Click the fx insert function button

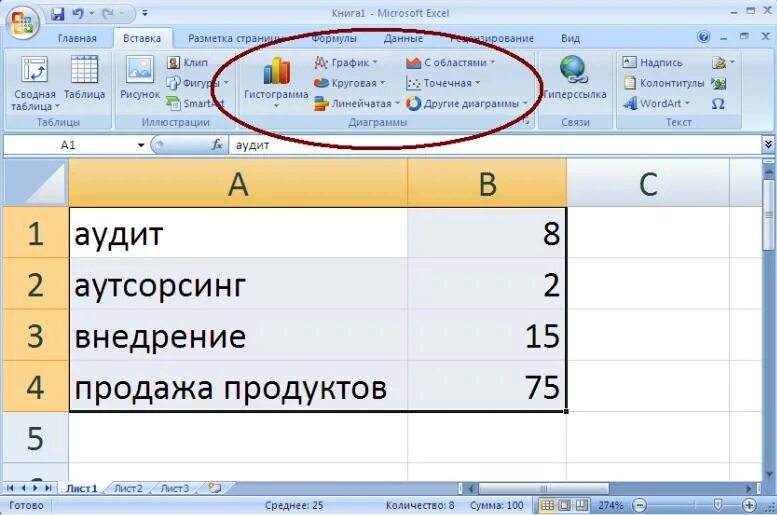pos(217,145)
